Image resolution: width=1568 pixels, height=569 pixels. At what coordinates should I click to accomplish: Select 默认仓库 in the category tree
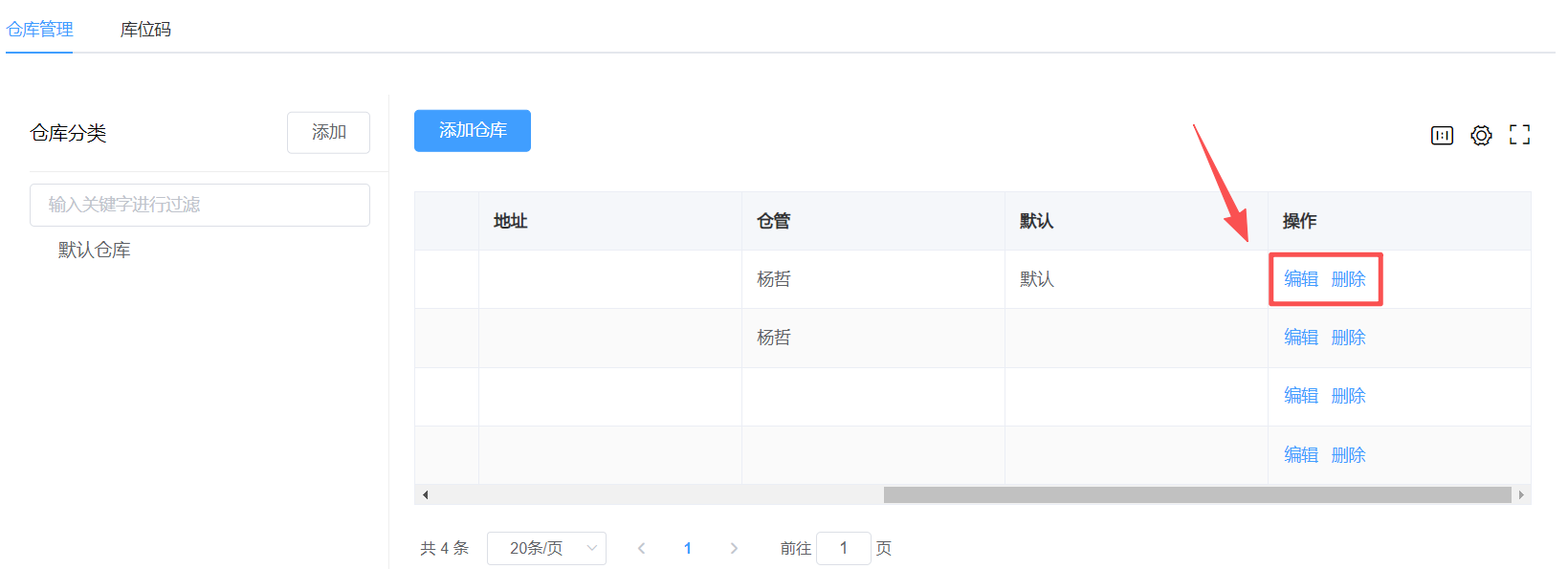point(94,251)
